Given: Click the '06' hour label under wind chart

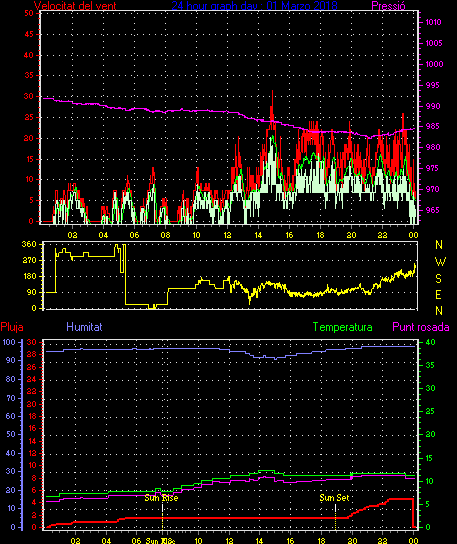Looking at the screenshot, I should pos(134,235).
